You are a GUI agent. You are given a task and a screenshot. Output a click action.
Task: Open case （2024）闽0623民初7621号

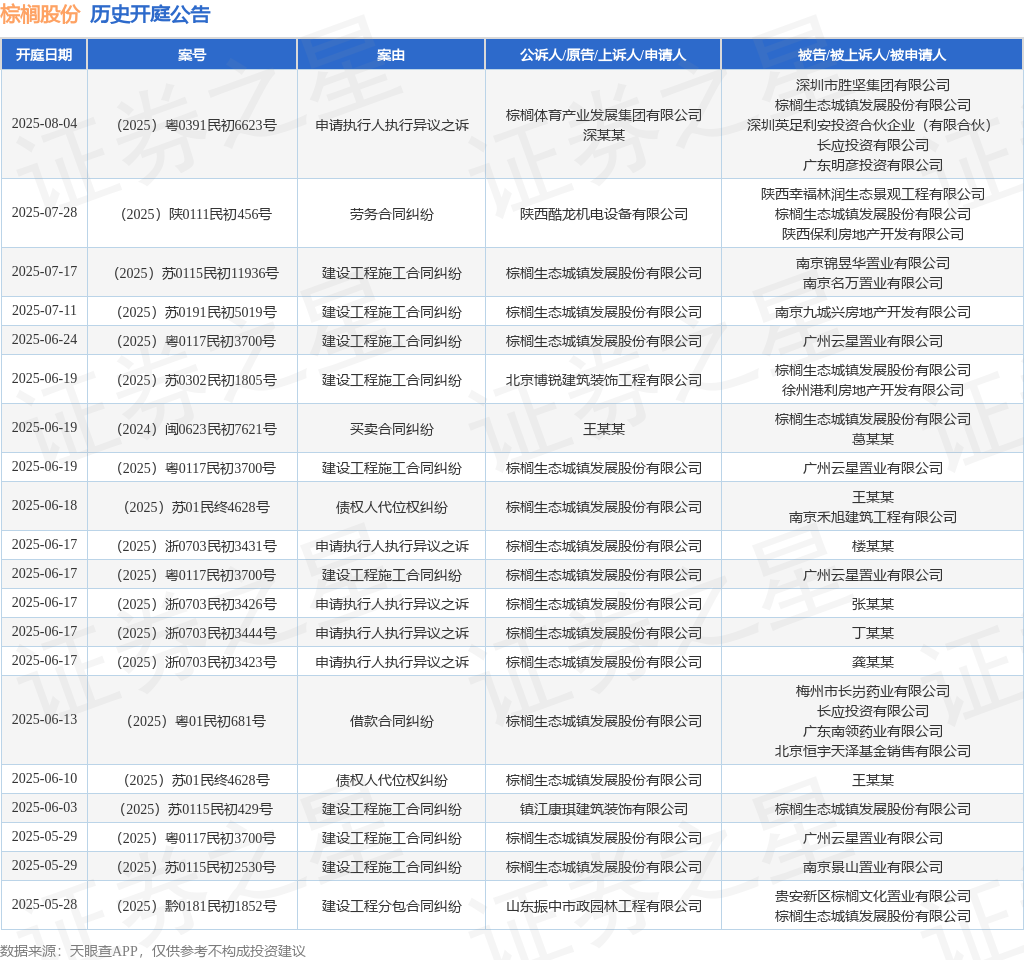(192, 429)
